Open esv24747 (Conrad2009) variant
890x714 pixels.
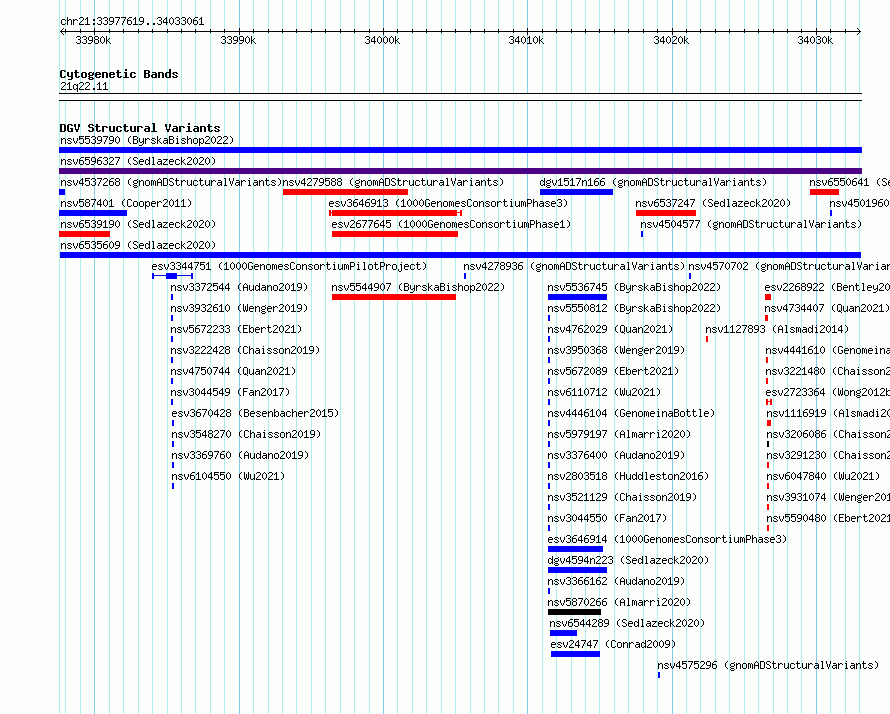point(613,644)
